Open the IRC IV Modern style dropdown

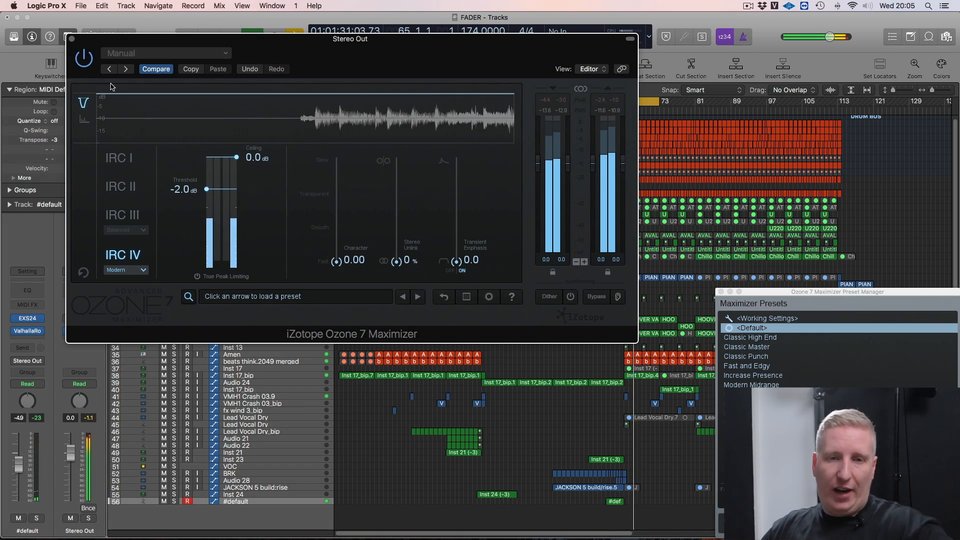coord(126,270)
